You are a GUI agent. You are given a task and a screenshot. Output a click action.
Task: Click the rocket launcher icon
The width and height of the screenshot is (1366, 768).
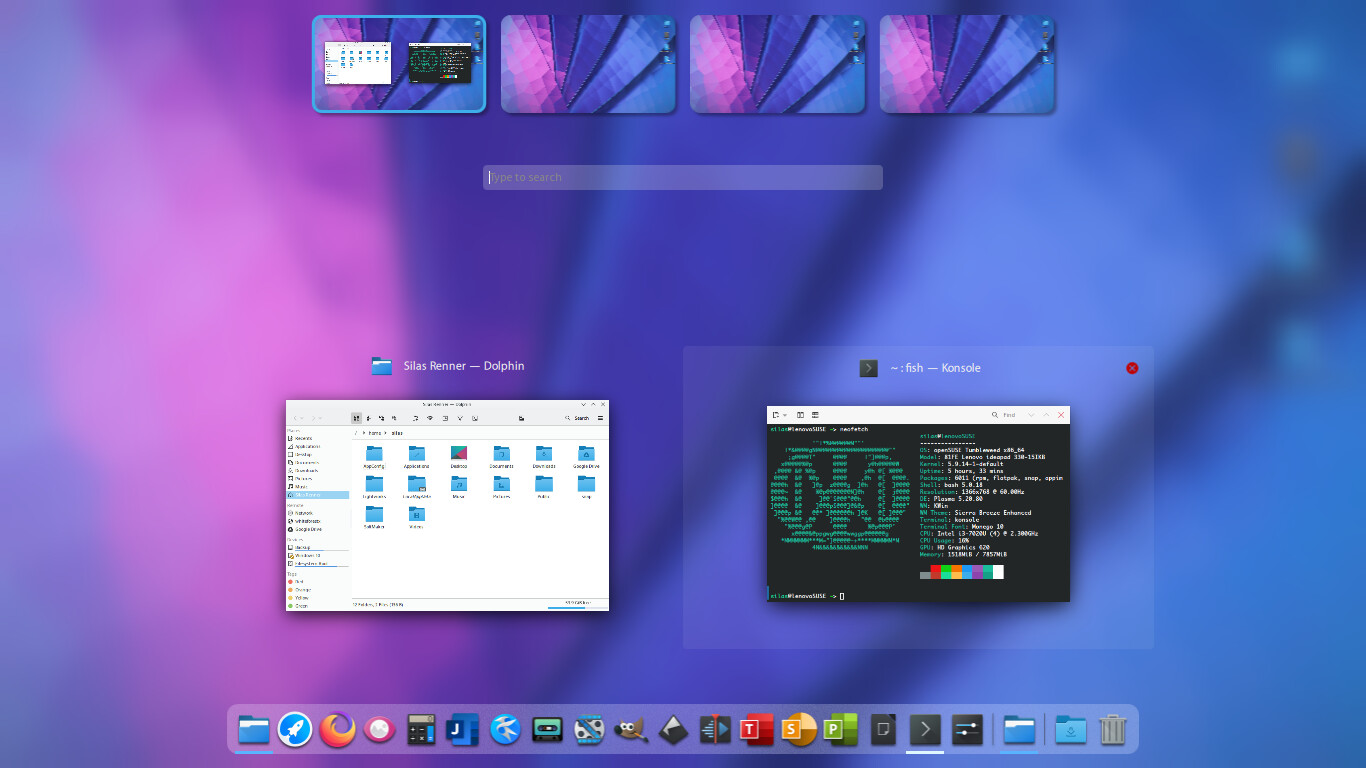(x=295, y=730)
